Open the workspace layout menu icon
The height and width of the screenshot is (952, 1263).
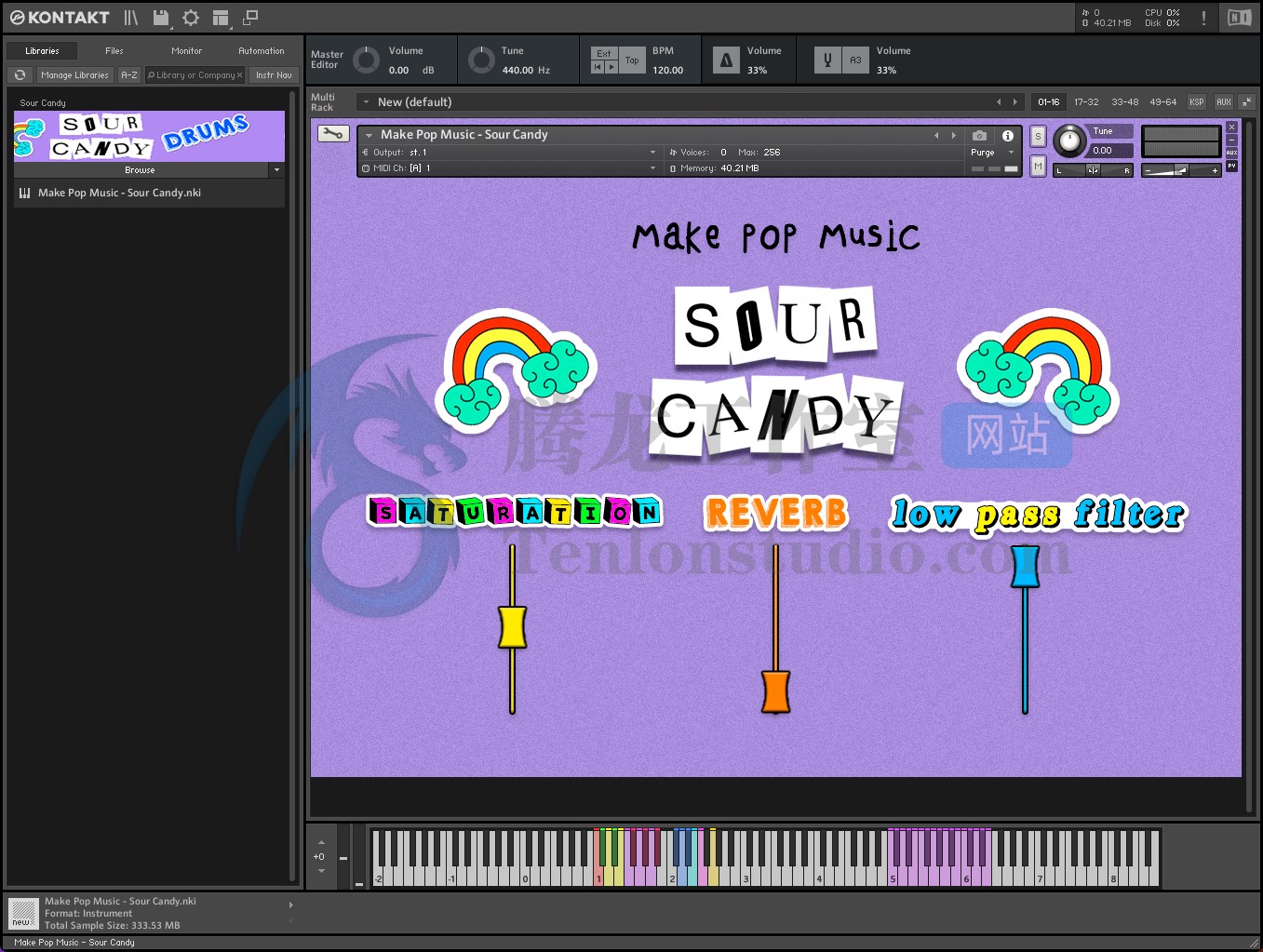tap(221, 18)
